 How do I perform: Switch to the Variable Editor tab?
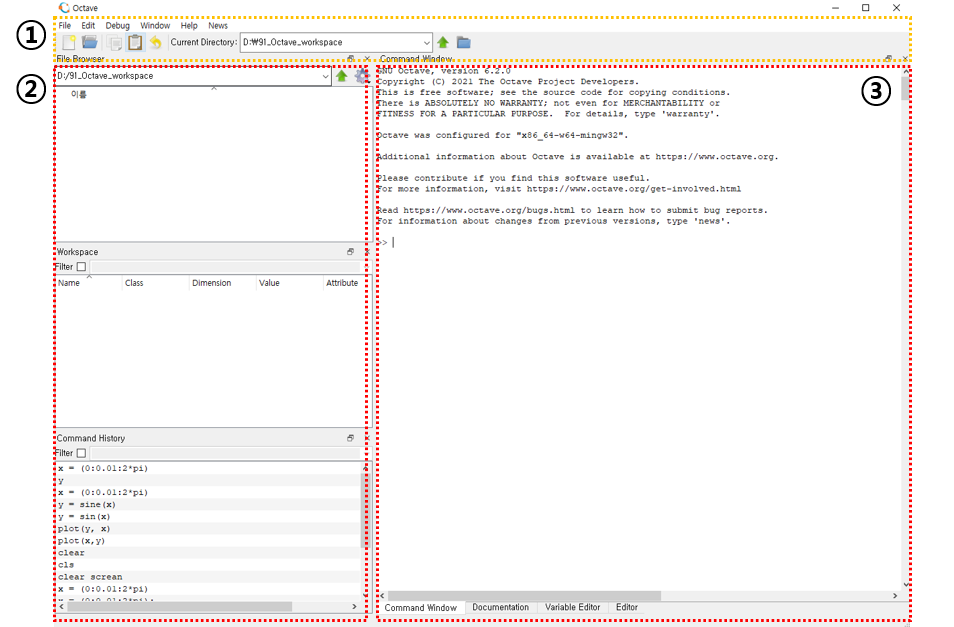coord(573,607)
